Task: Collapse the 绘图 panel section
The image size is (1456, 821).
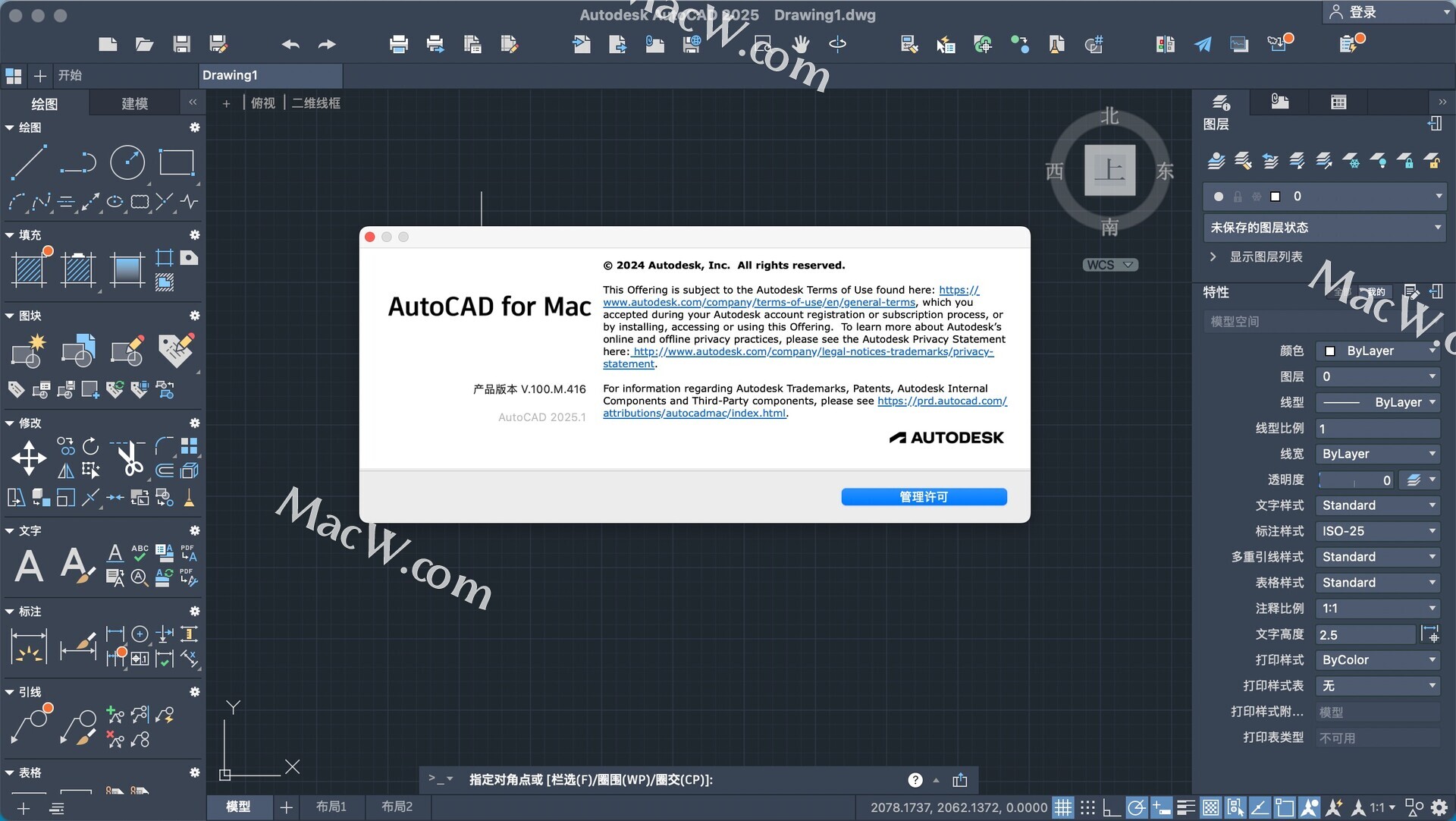Action: (9, 128)
